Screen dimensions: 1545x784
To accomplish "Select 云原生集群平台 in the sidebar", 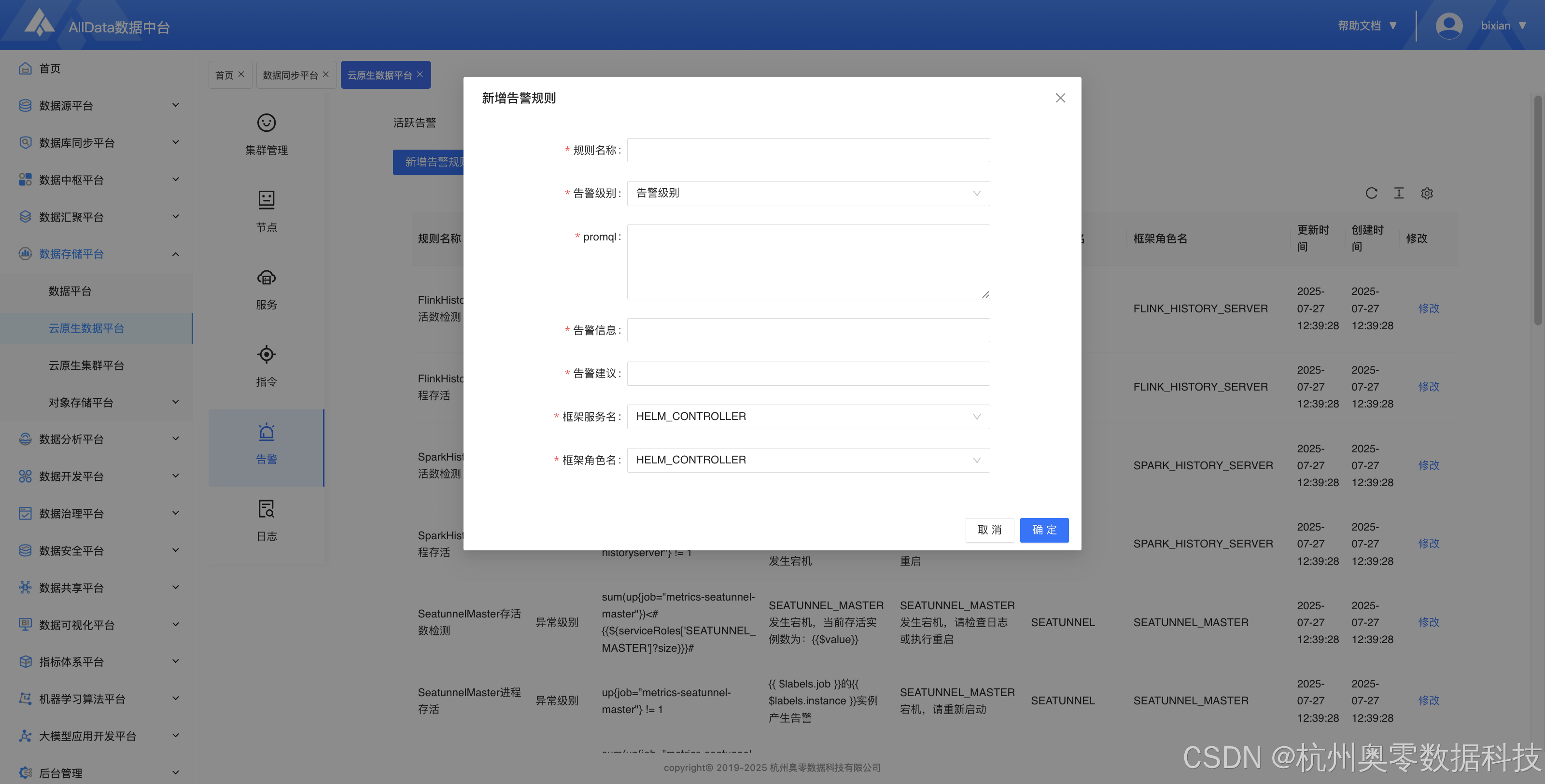I will [x=86, y=365].
